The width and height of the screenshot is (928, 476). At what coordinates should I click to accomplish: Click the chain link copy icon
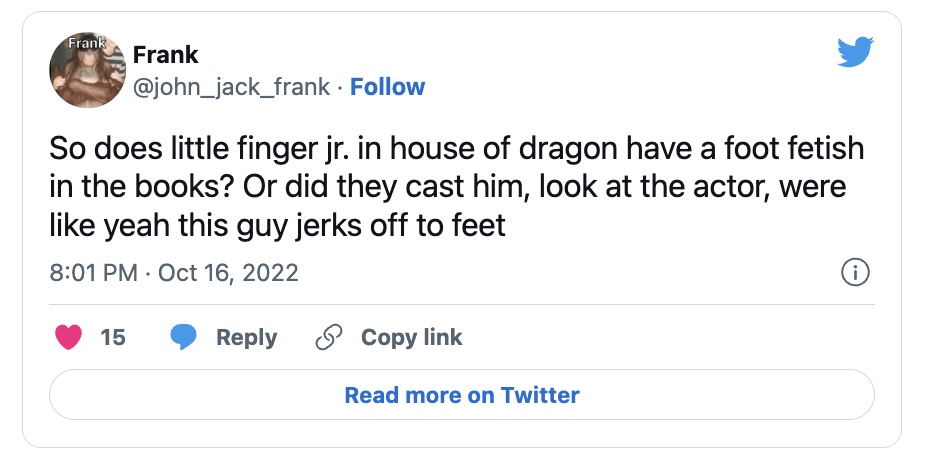328,337
